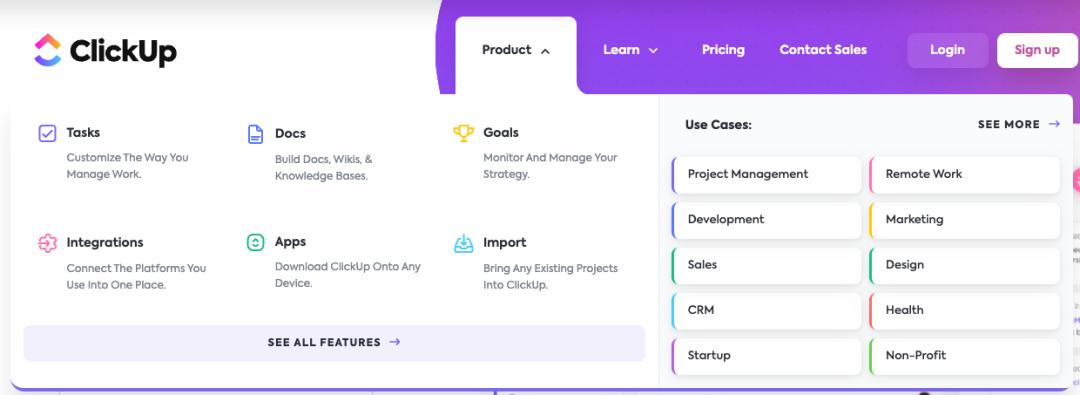Click the Tasks checkmark icon
1080x395 pixels.
pyautogui.click(x=47, y=133)
